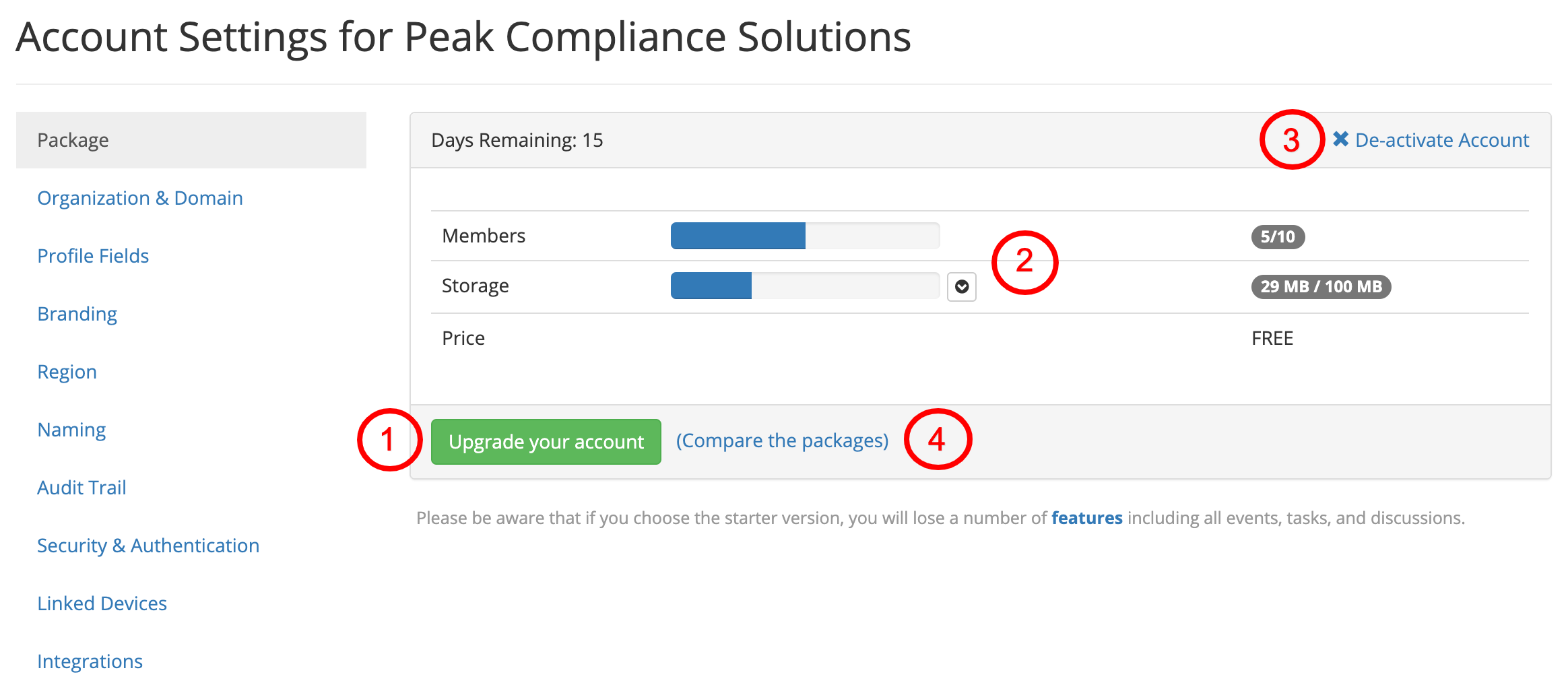Open the Naming settings page
The image size is (1568, 687).
click(x=71, y=430)
